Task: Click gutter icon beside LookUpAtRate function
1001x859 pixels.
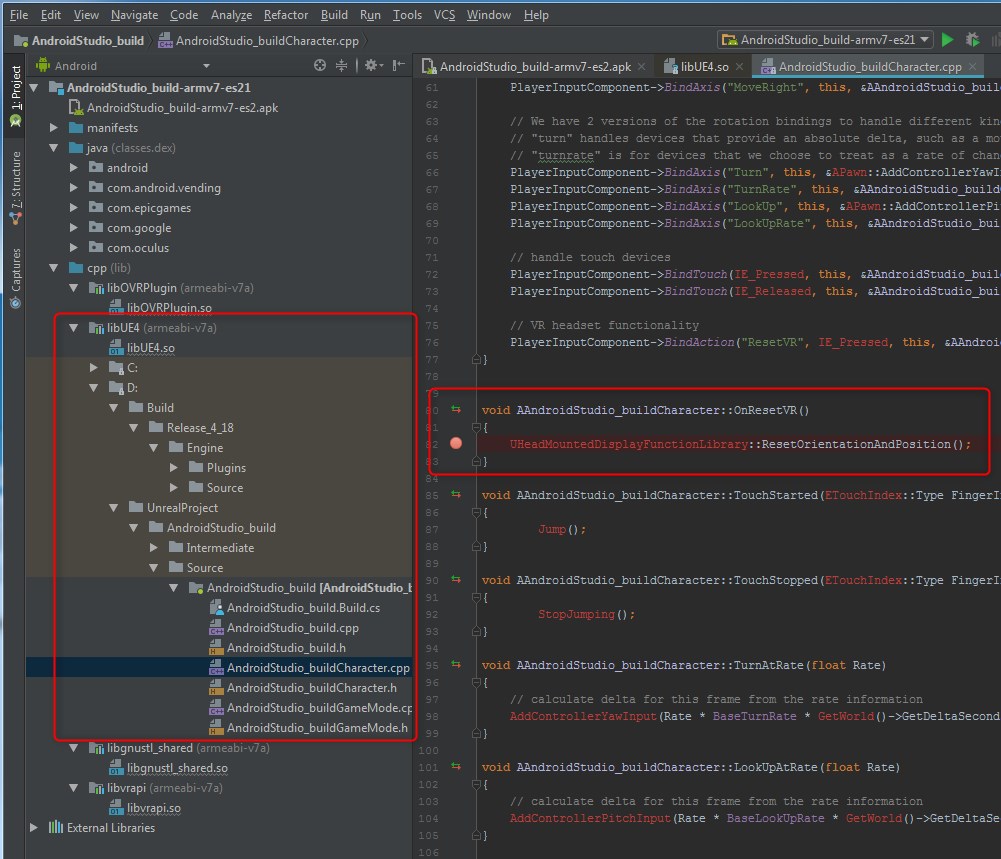Action: pos(456,766)
